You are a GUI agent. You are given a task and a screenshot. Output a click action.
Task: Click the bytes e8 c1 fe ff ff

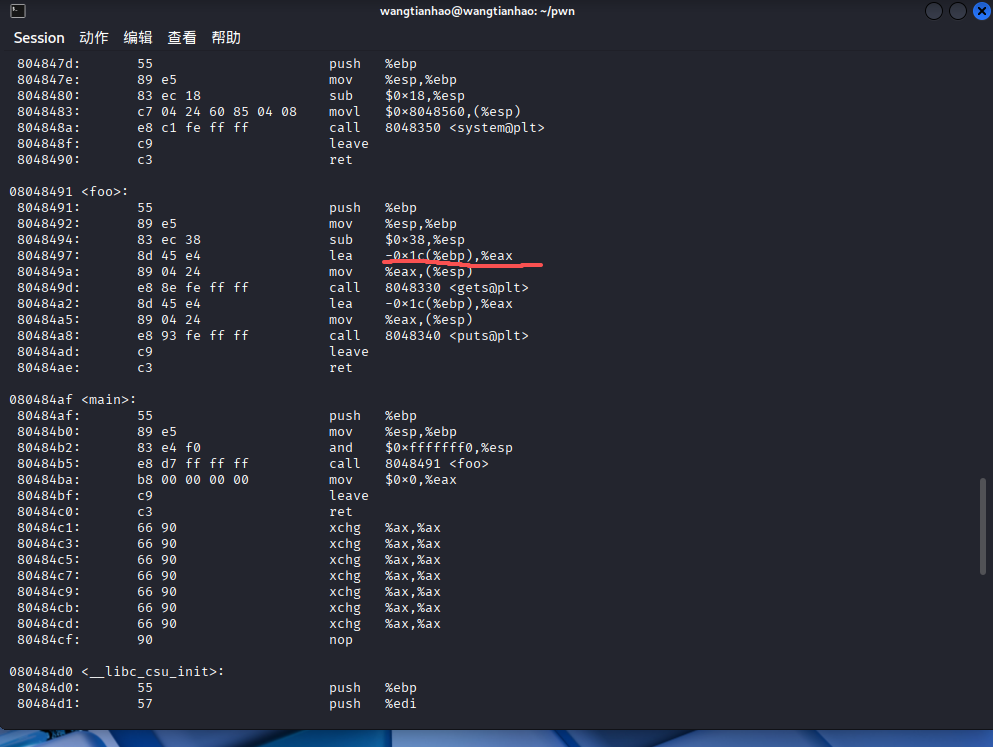click(x=193, y=128)
